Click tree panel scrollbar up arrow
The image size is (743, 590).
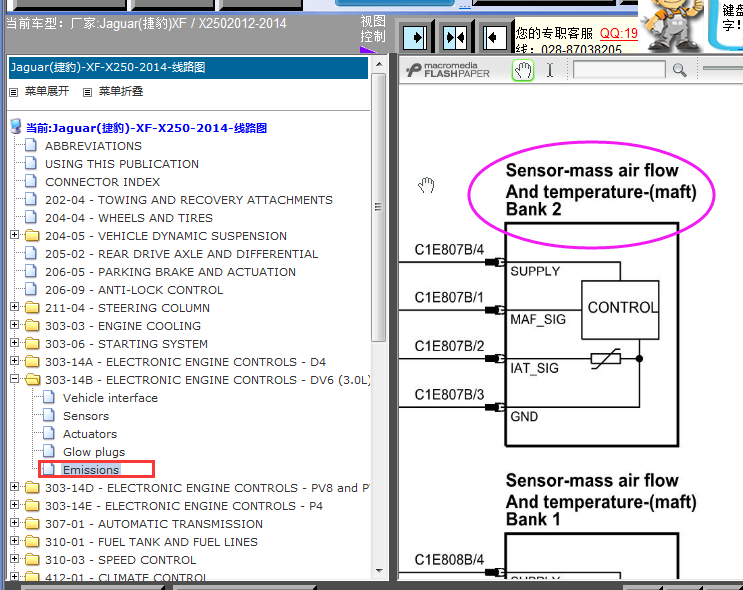(x=379, y=64)
